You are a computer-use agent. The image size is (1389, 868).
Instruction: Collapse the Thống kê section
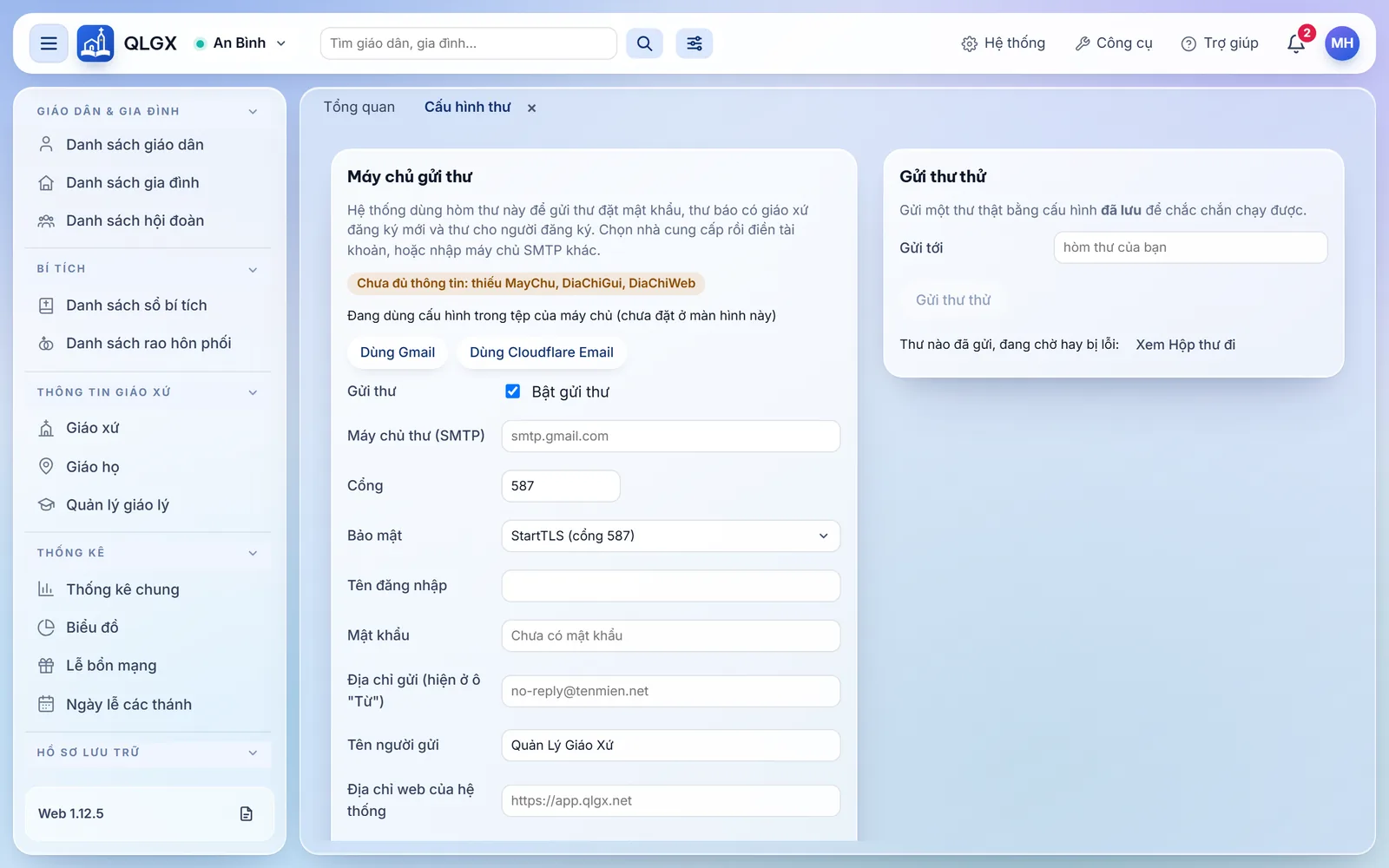[x=253, y=553]
